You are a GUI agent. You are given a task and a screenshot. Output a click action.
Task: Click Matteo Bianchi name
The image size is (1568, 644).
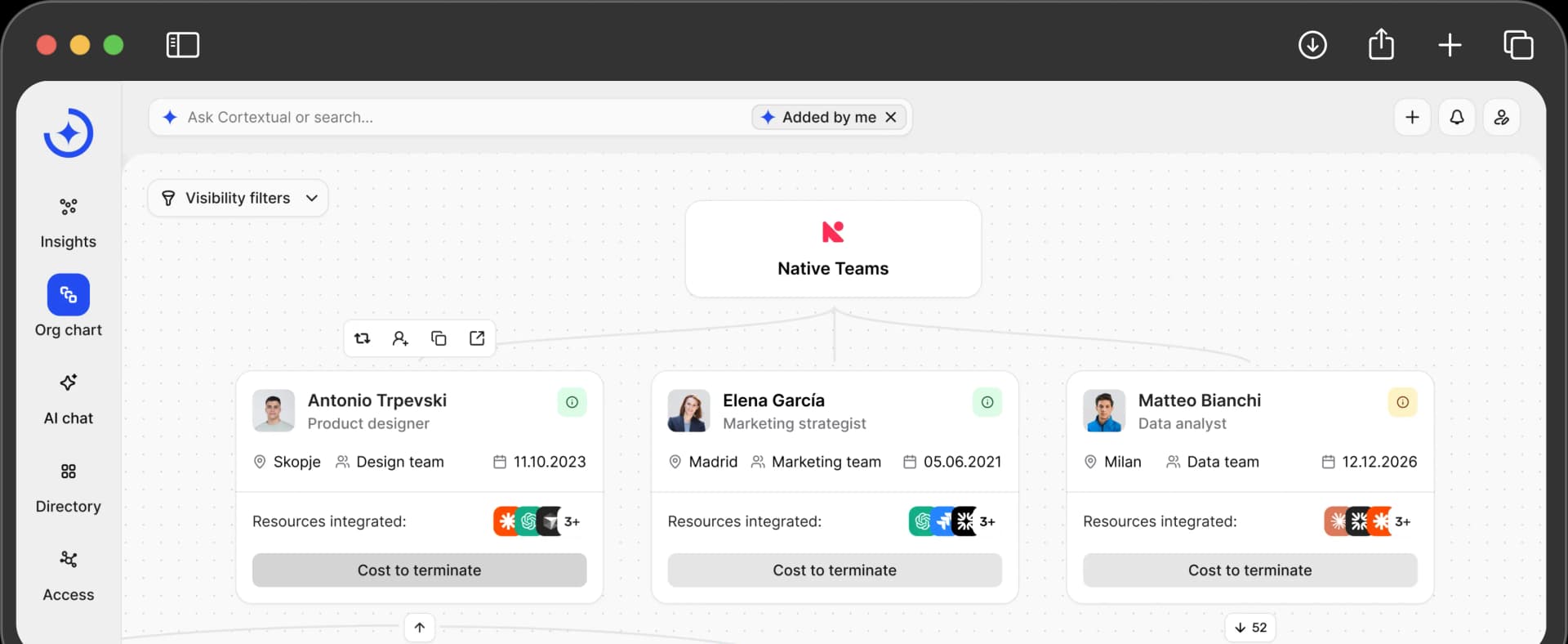(1200, 400)
